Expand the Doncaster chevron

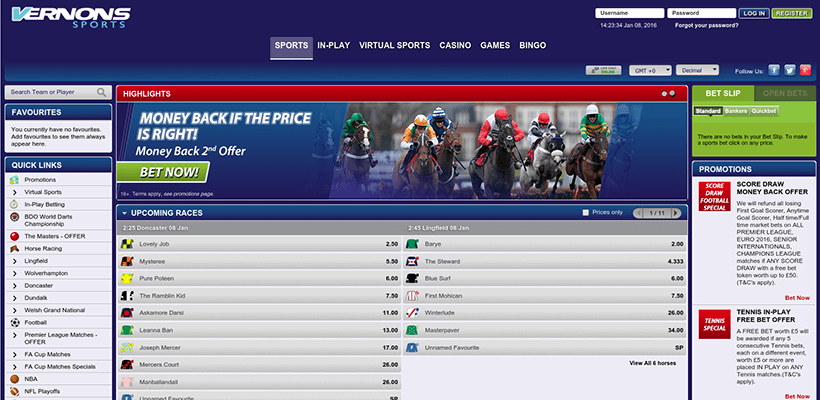(x=15, y=286)
